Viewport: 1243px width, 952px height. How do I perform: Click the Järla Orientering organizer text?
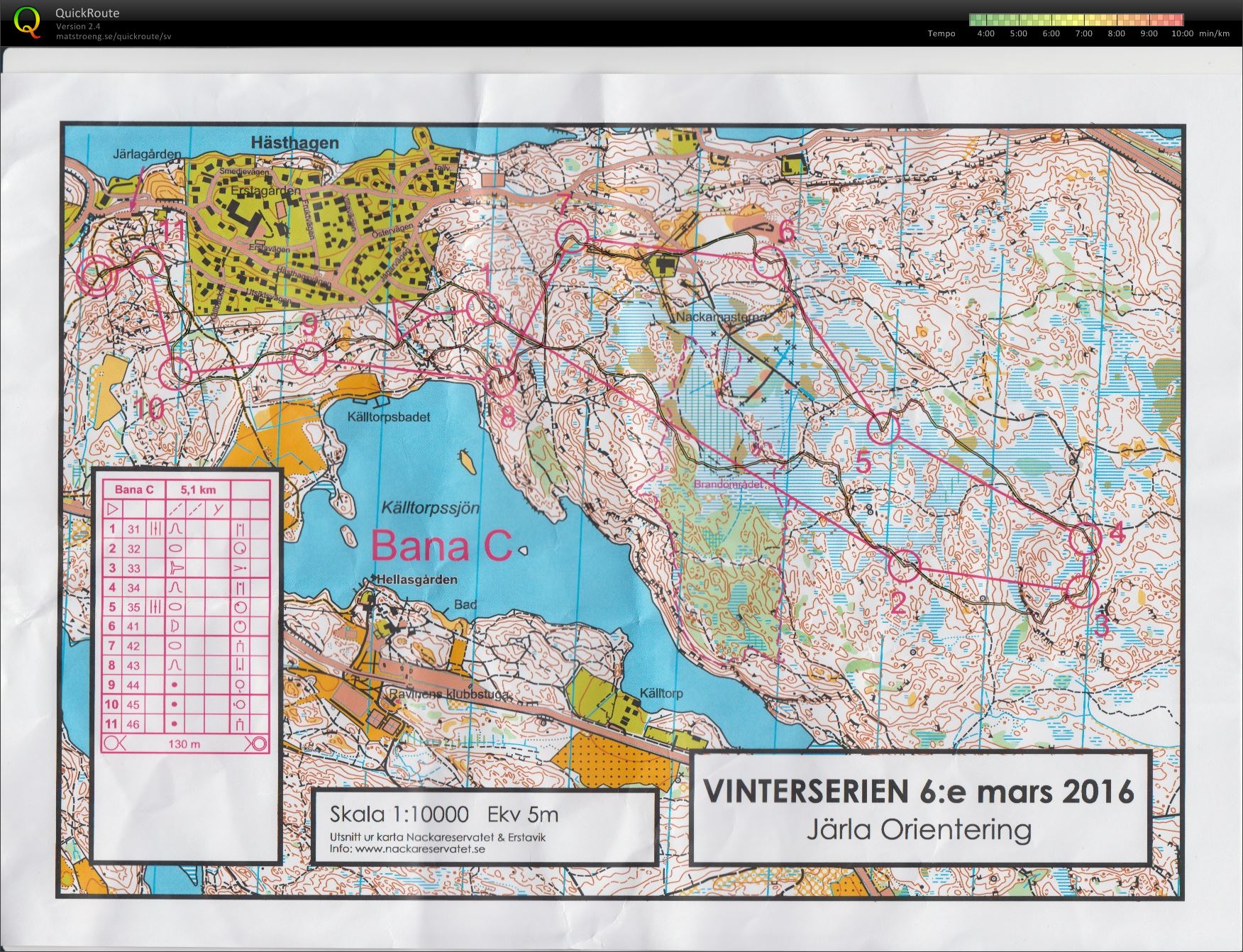(x=919, y=829)
